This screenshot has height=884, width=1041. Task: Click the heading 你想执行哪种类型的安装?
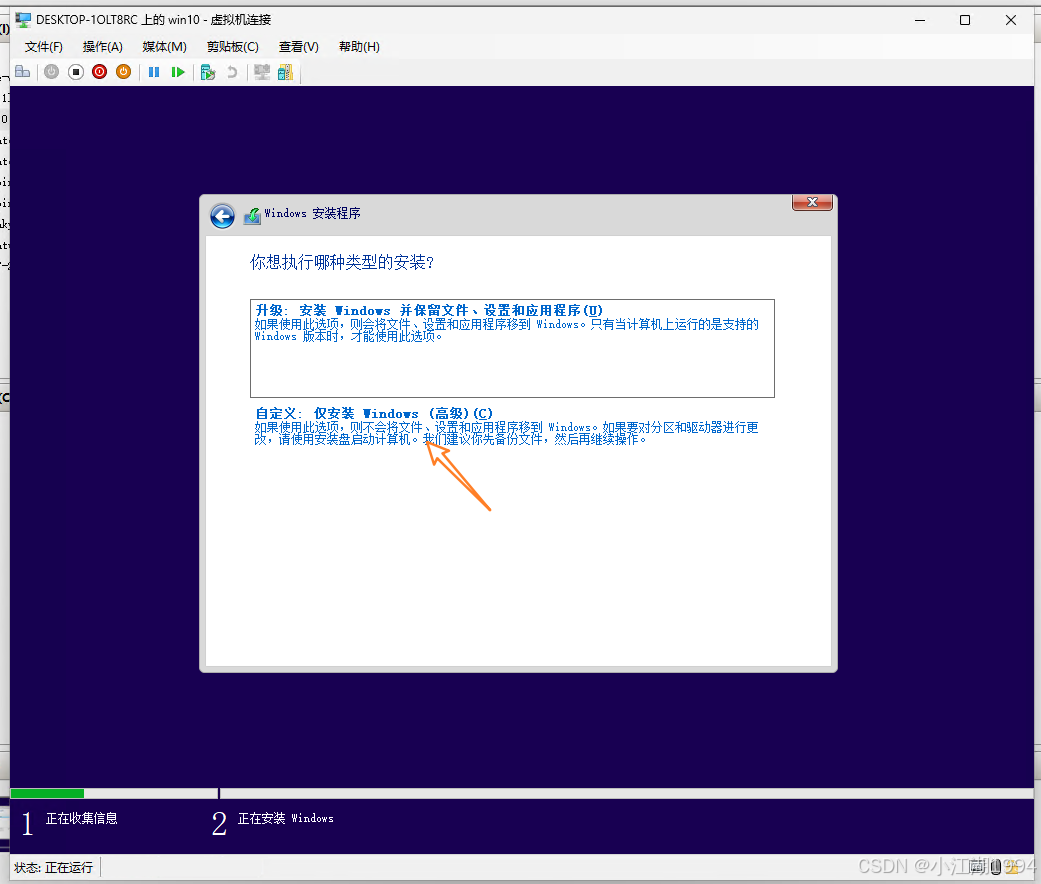[x=342, y=263]
